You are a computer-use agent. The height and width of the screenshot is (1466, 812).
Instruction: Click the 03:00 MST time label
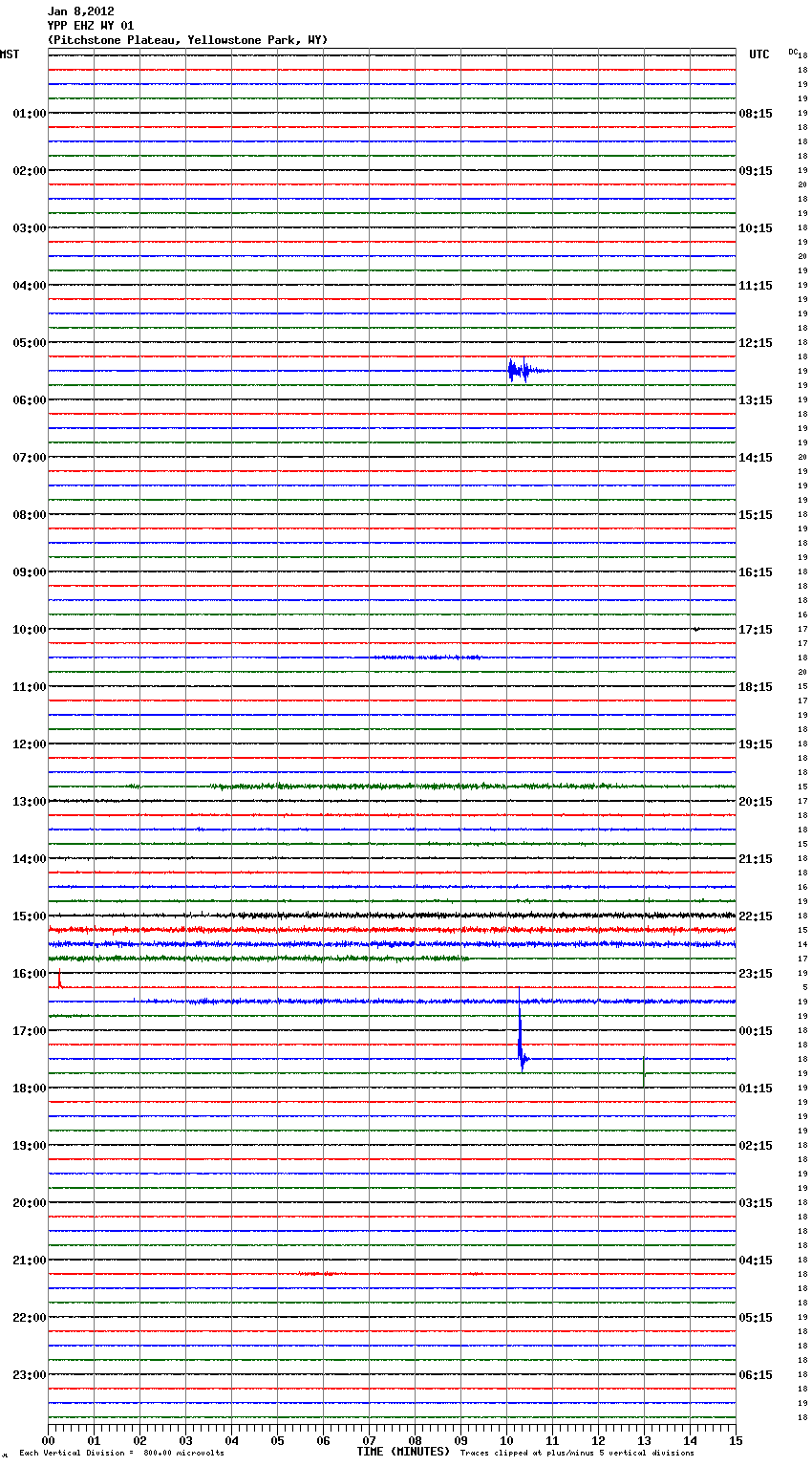(29, 228)
